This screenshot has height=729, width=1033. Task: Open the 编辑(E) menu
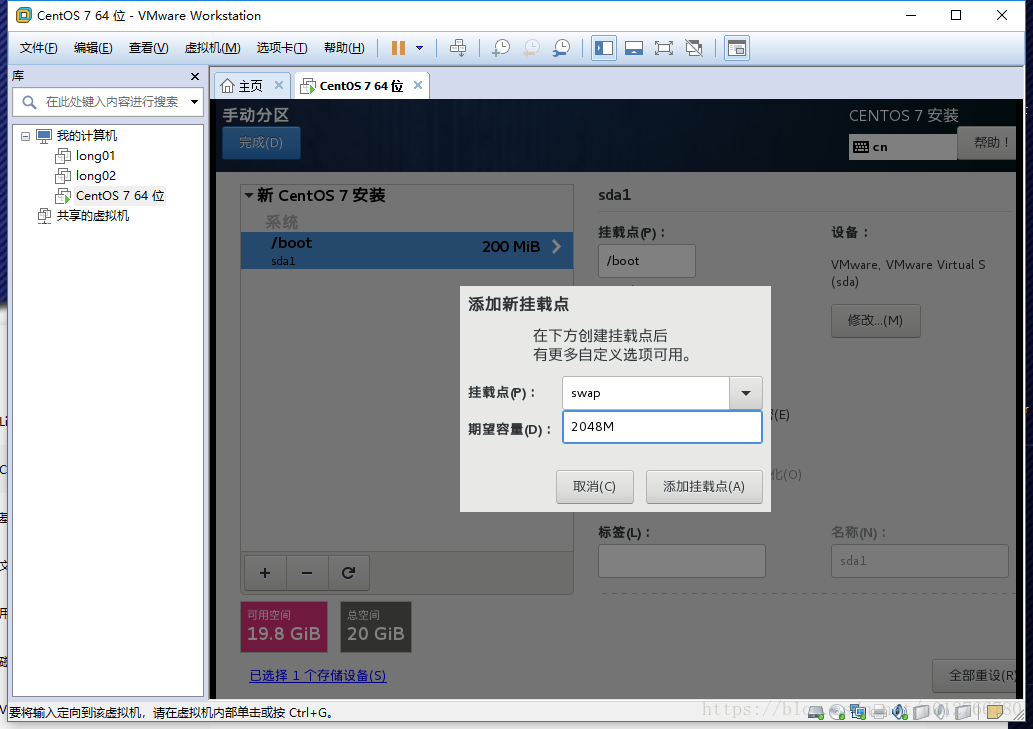[x=93, y=47]
